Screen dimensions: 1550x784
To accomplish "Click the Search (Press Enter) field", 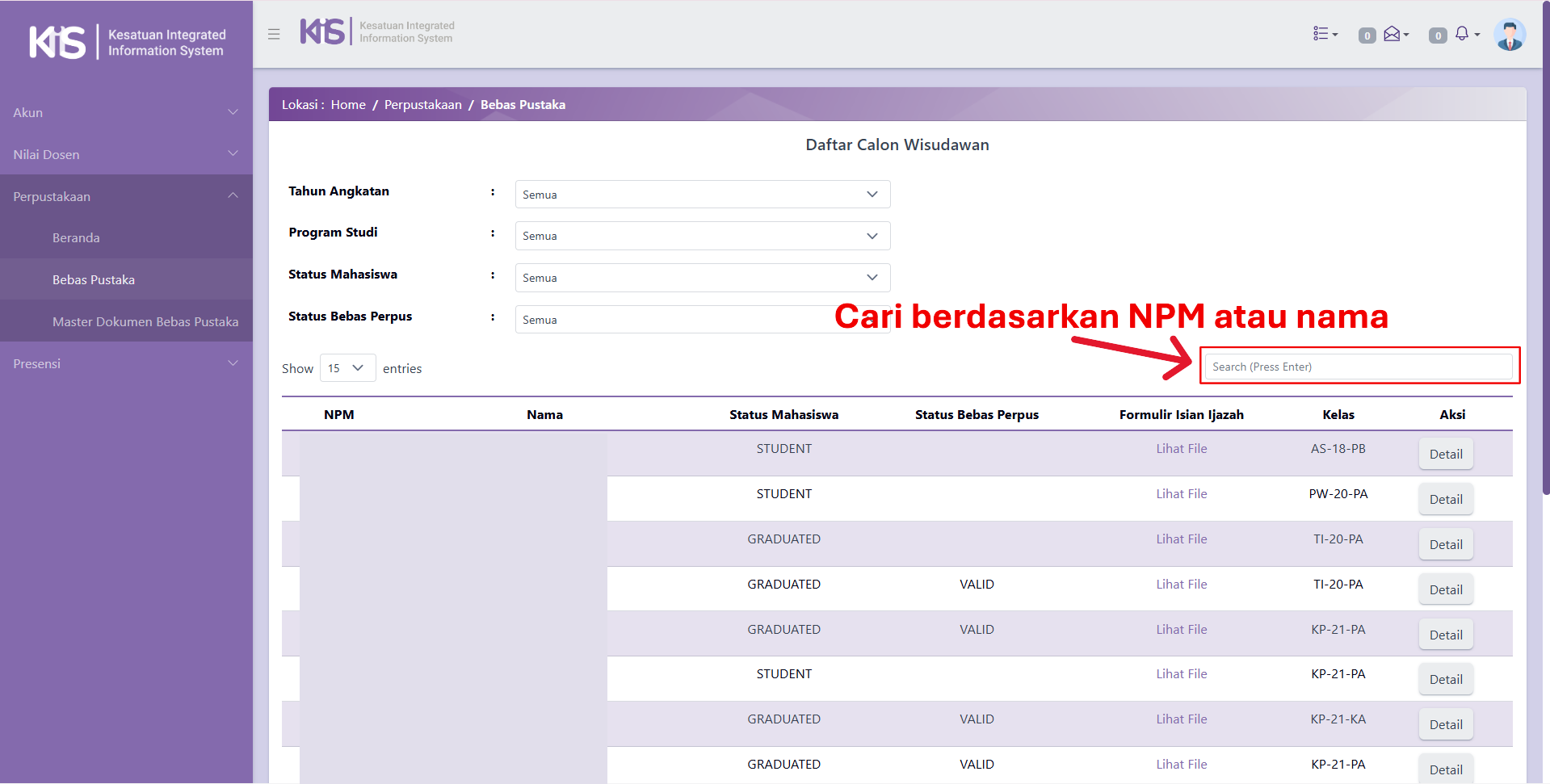I will point(1358,367).
